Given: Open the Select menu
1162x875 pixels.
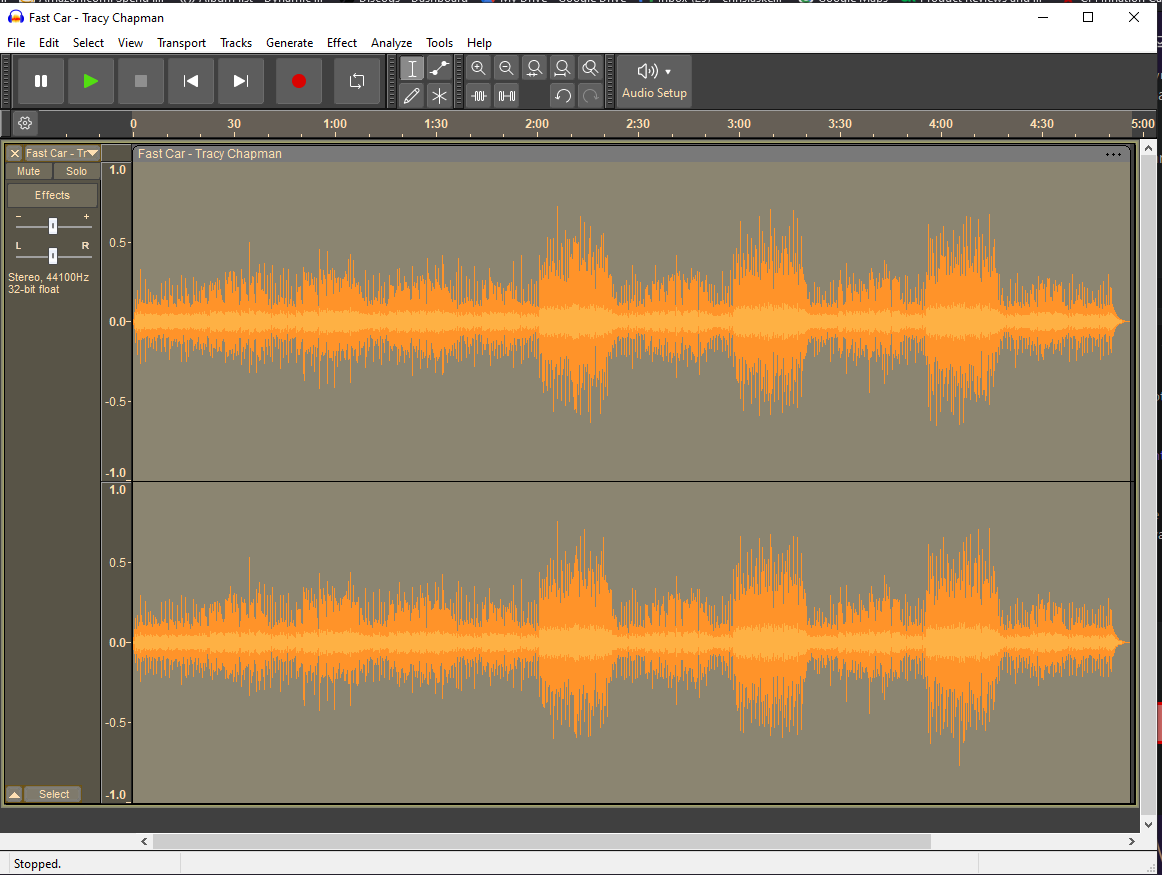Looking at the screenshot, I should (88, 43).
